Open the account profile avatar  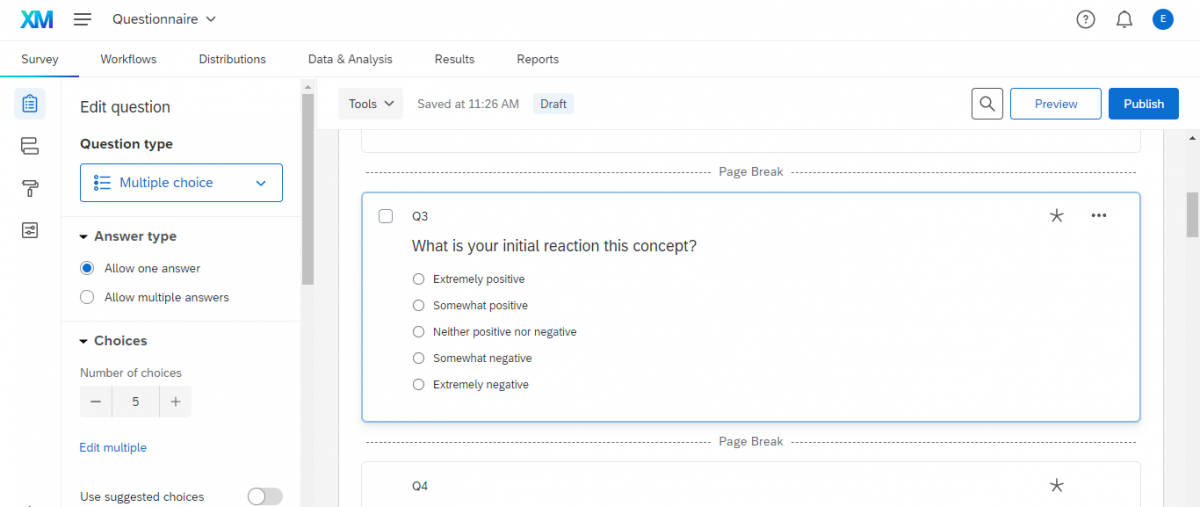click(x=1163, y=19)
